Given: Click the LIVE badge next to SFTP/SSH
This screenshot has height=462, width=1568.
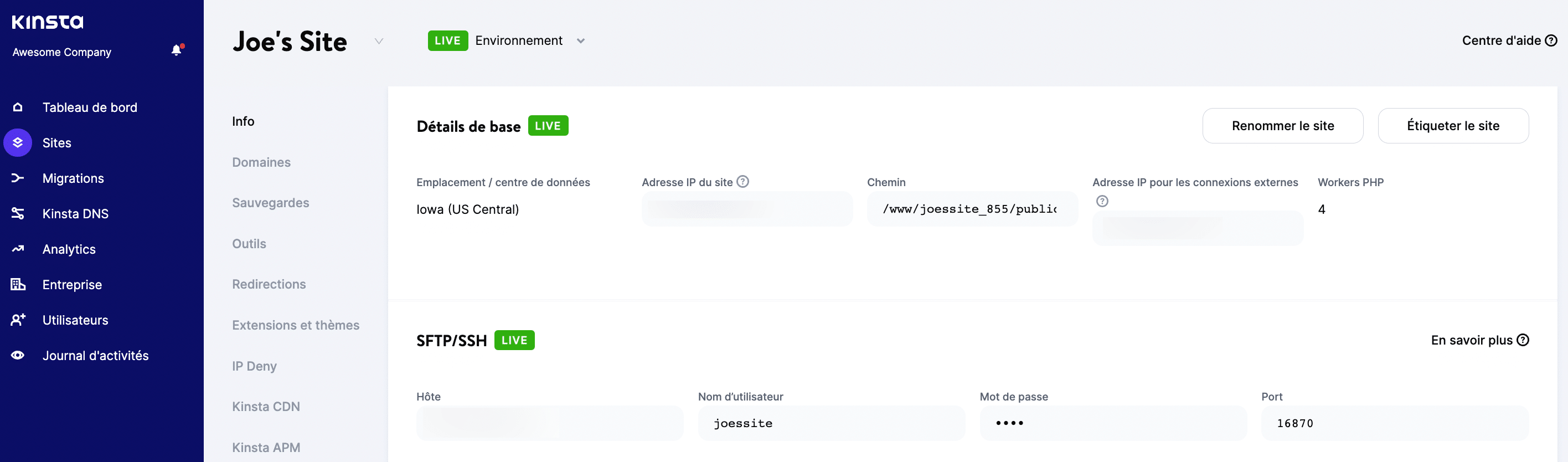Looking at the screenshot, I should (514, 340).
